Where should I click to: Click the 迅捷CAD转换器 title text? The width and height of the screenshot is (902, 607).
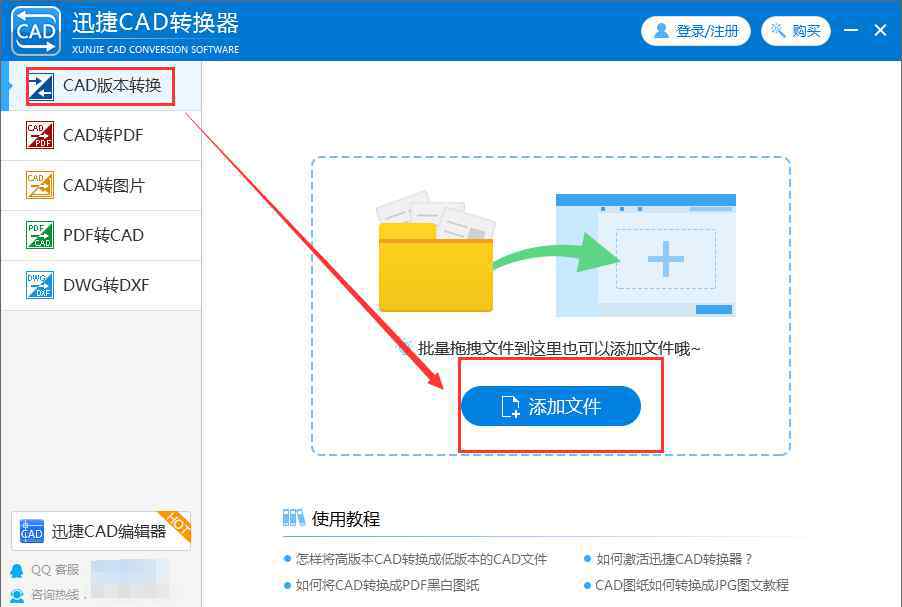tap(155, 23)
